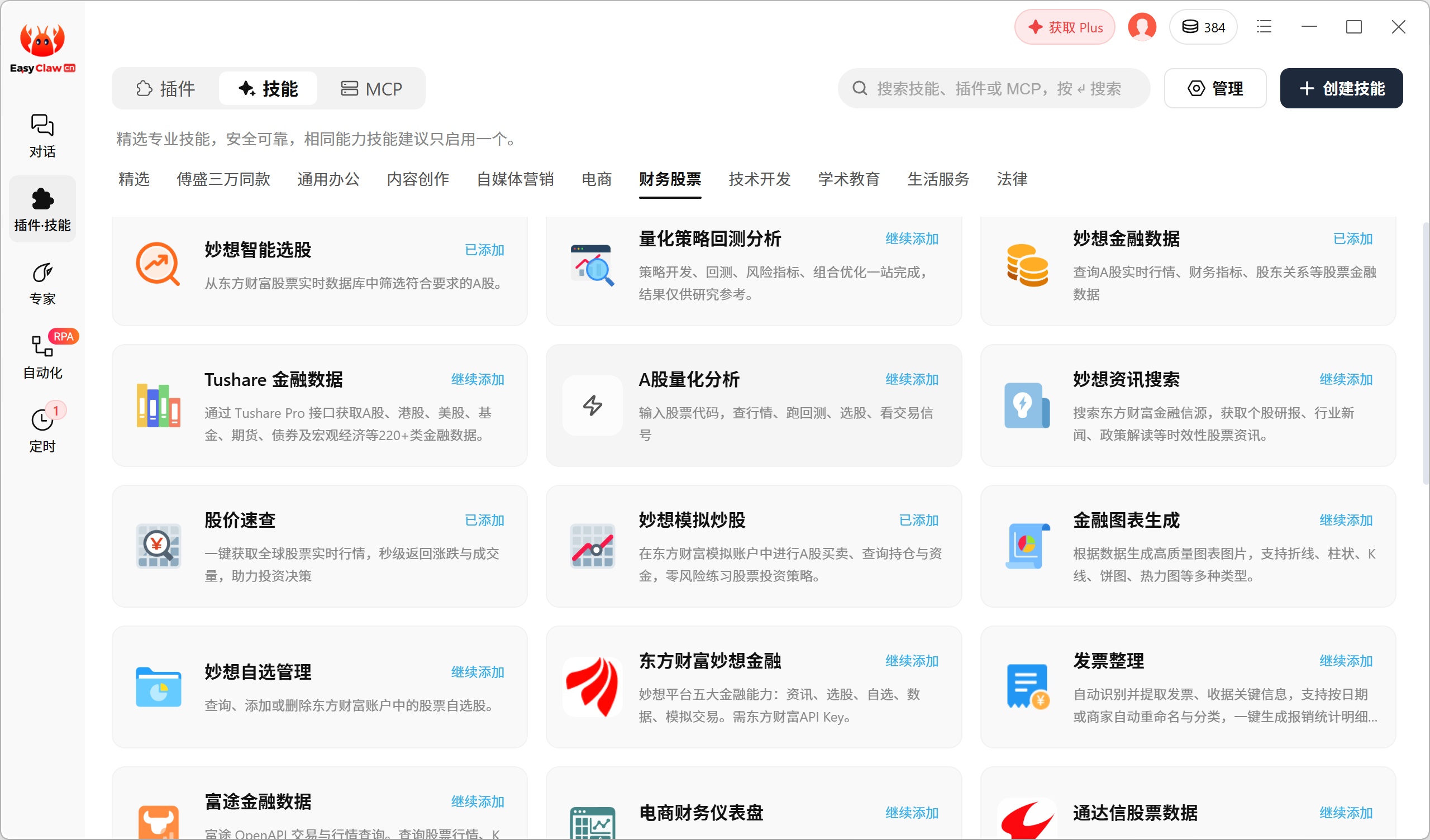Click the user avatar icon
Viewport: 1430px width, 840px height.
coord(1142,27)
